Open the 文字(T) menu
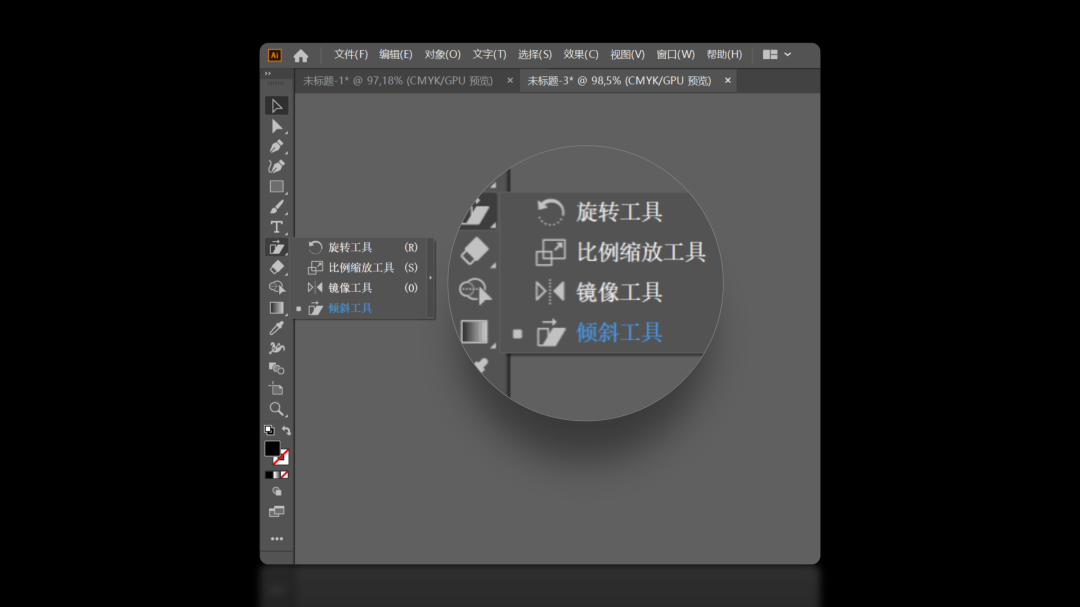1080x607 pixels. tap(489, 54)
